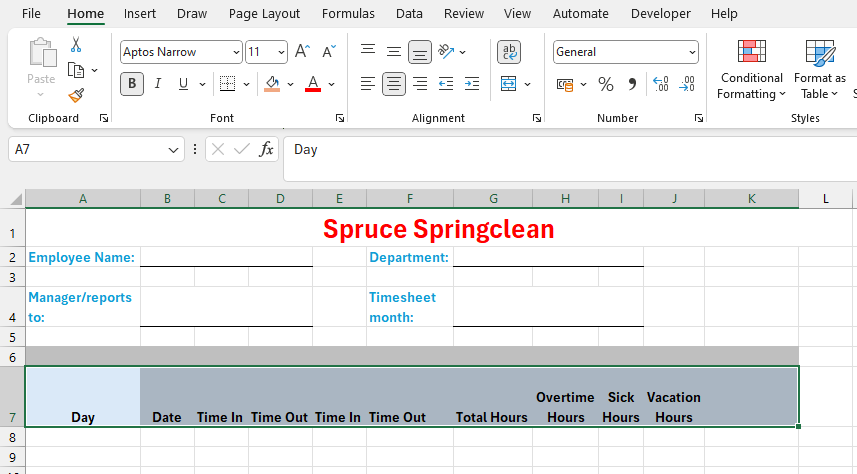
Task: Toggle Center horizontal alignment
Action: 394,84
